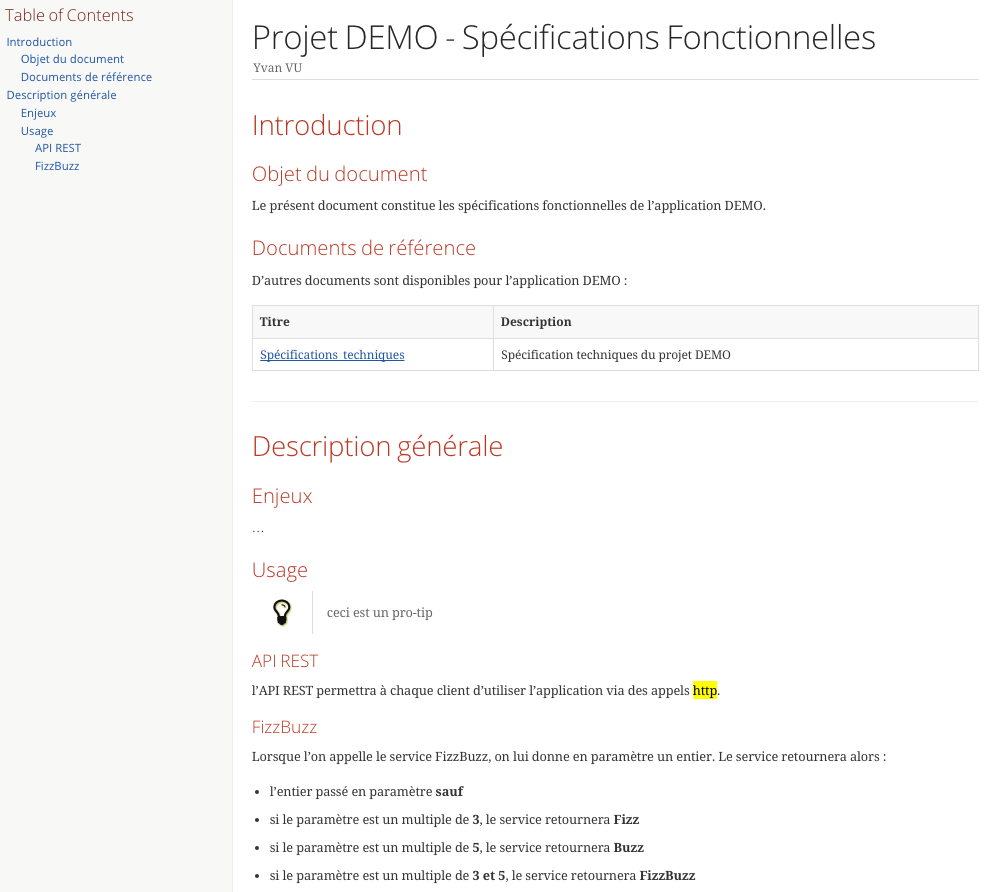The image size is (990, 892).
Task: Open API REST entry in sidebar contents
Action: [58, 148]
